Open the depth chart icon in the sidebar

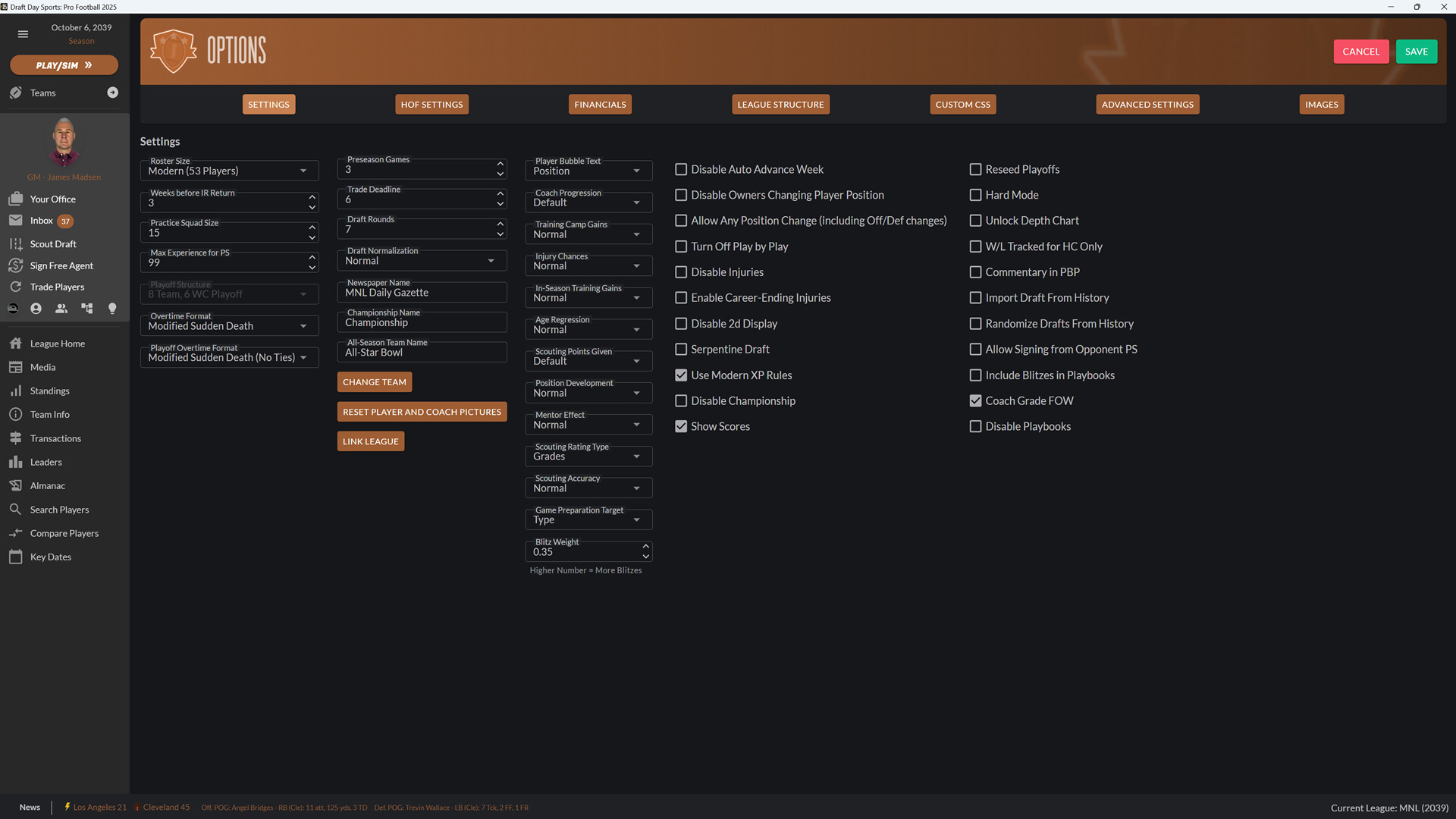[x=86, y=309]
